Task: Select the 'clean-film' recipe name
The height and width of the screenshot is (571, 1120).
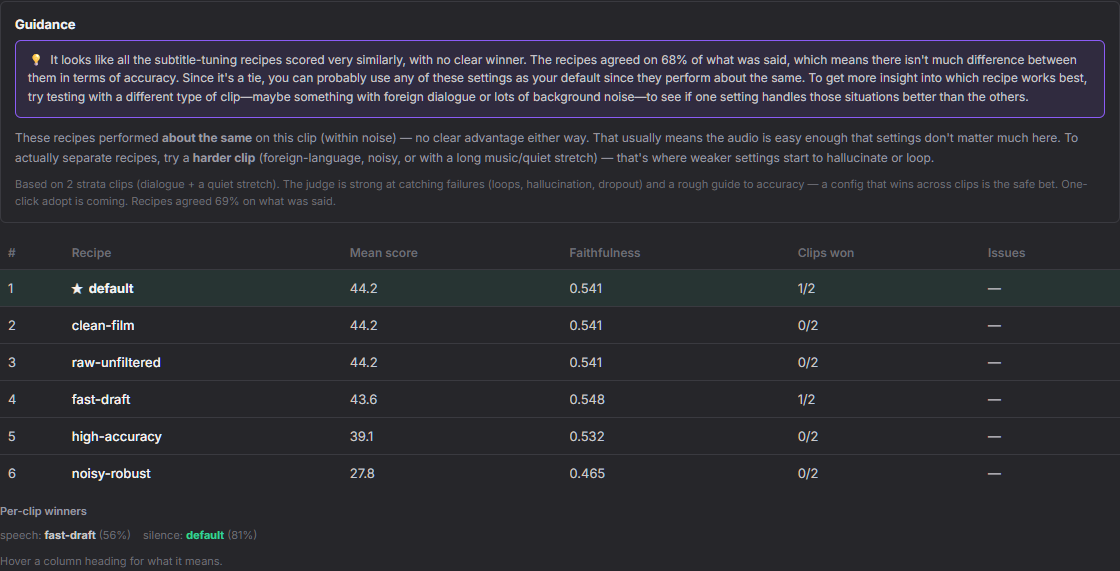Action: 103,326
